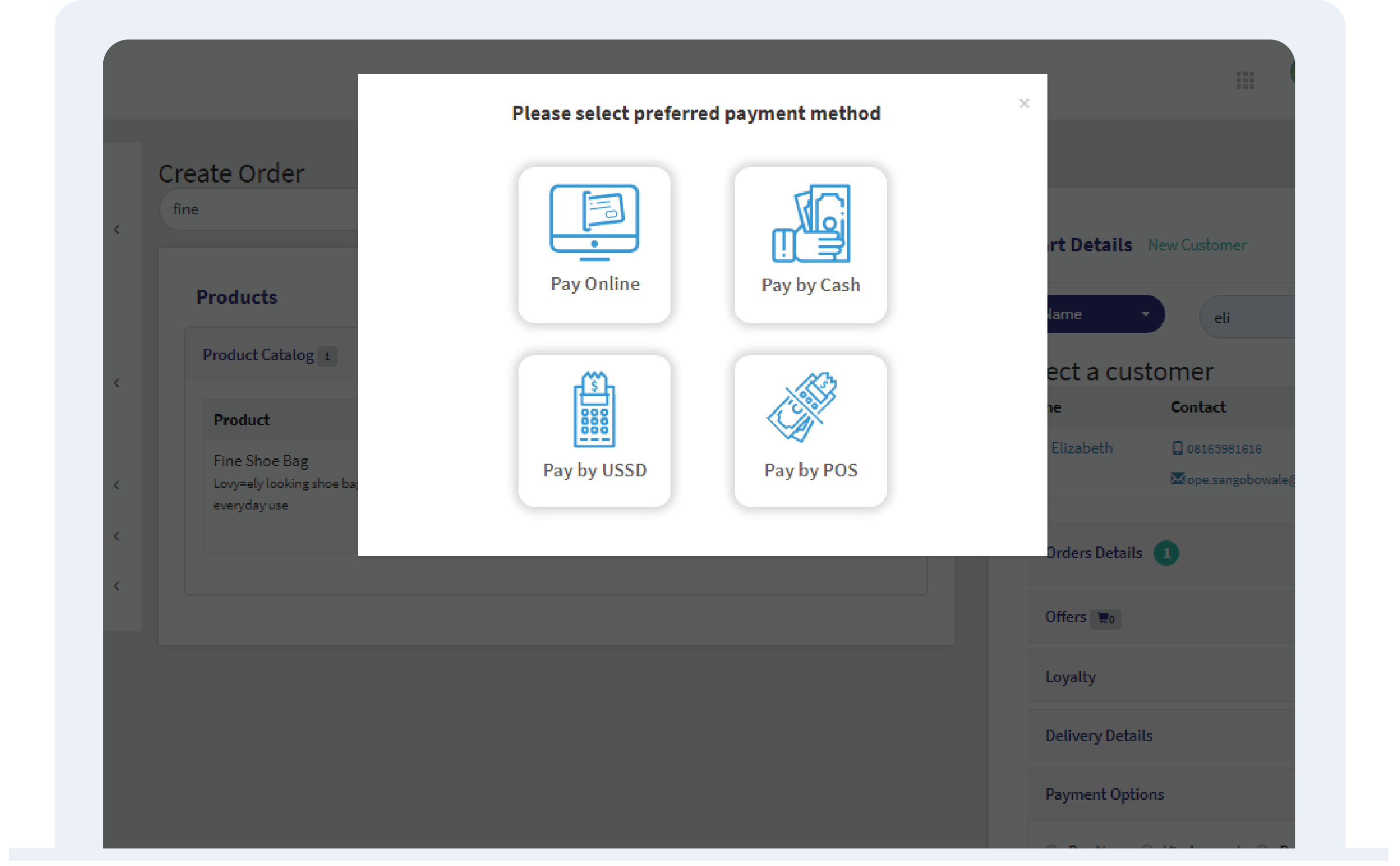1400x866 pixels.
Task: Expand sidebar chevron beside the fine search field
Action: click(117, 230)
